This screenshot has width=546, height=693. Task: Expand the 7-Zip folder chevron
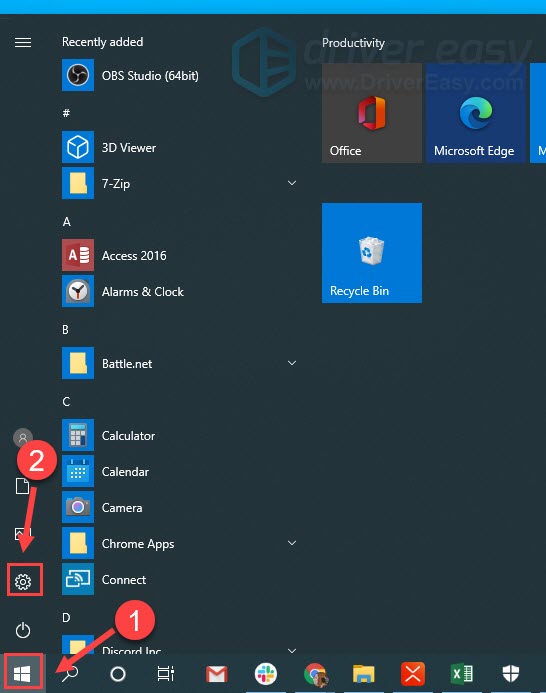pos(292,183)
